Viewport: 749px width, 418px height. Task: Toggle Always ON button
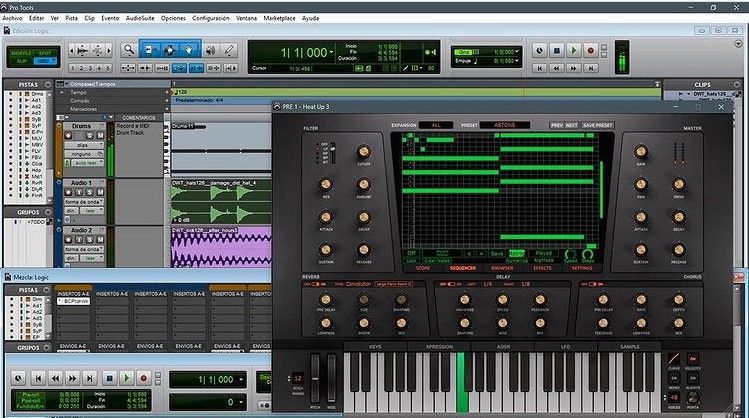tap(693, 378)
